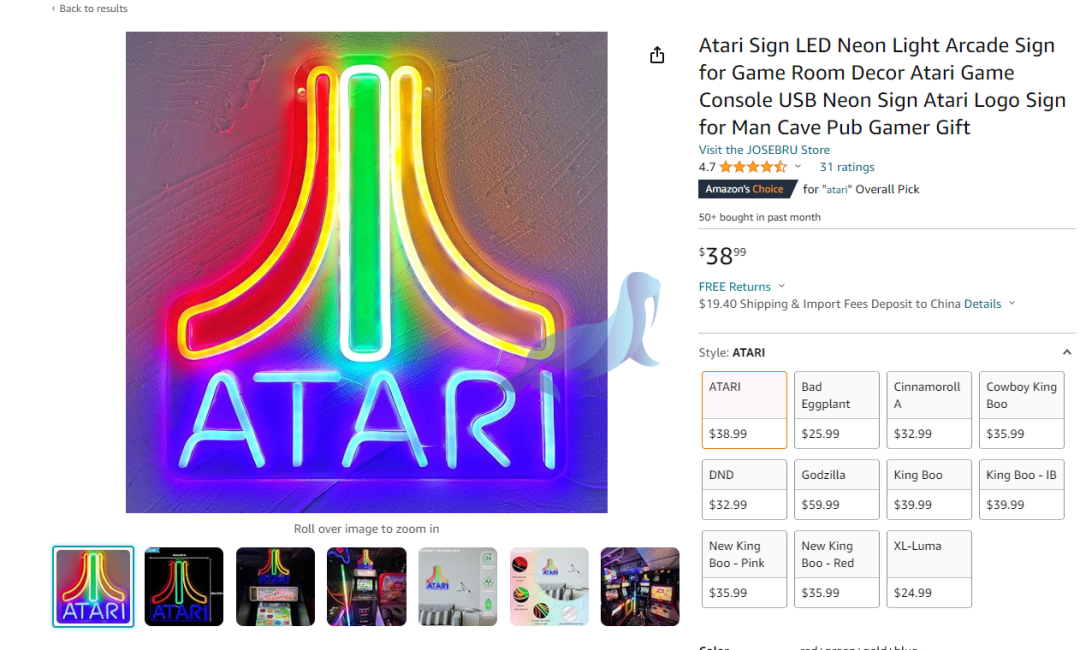View the arcade cabinet thumbnail image
This screenshot has width=1080, height=650.
(276, 587)
